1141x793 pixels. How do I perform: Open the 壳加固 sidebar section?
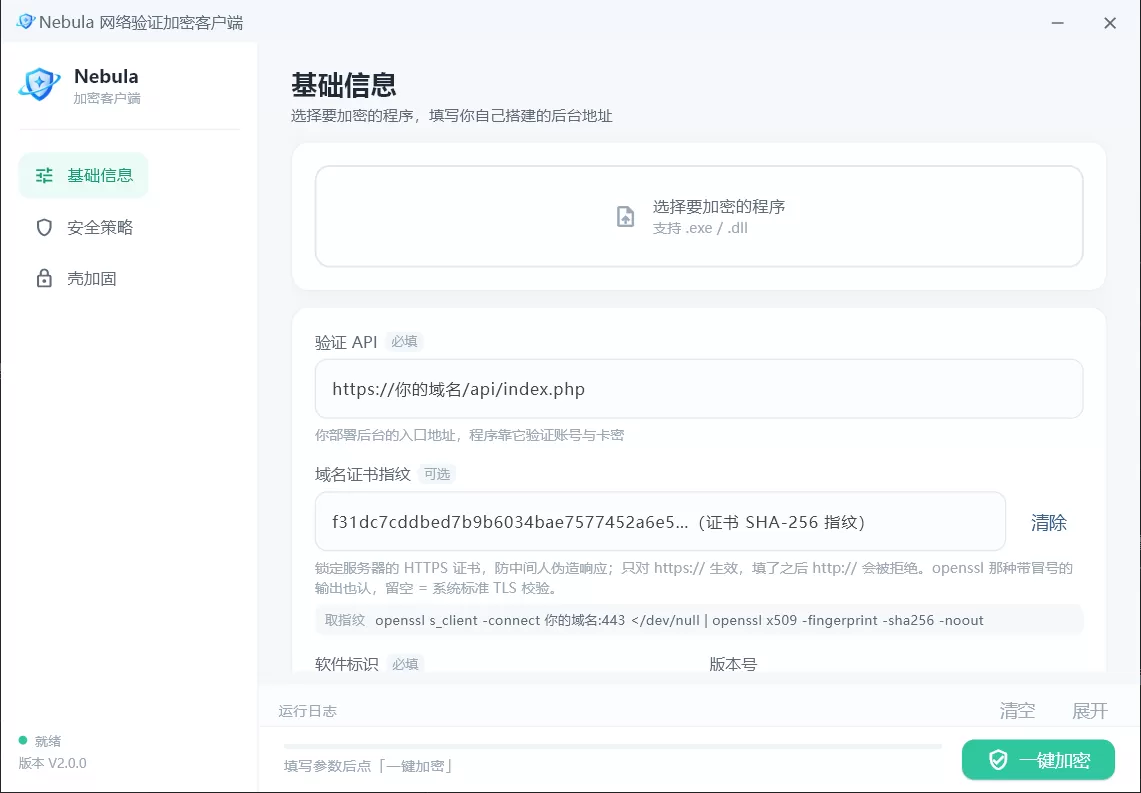point(76,279)
